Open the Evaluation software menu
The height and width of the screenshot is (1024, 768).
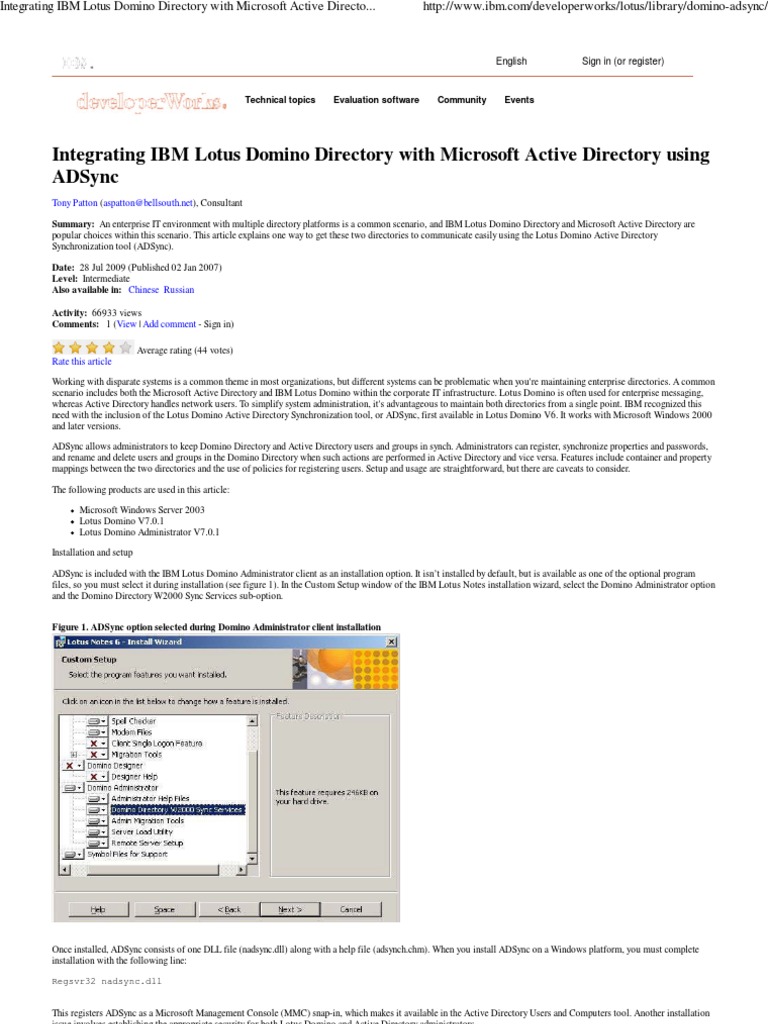[x=376, y=100]
